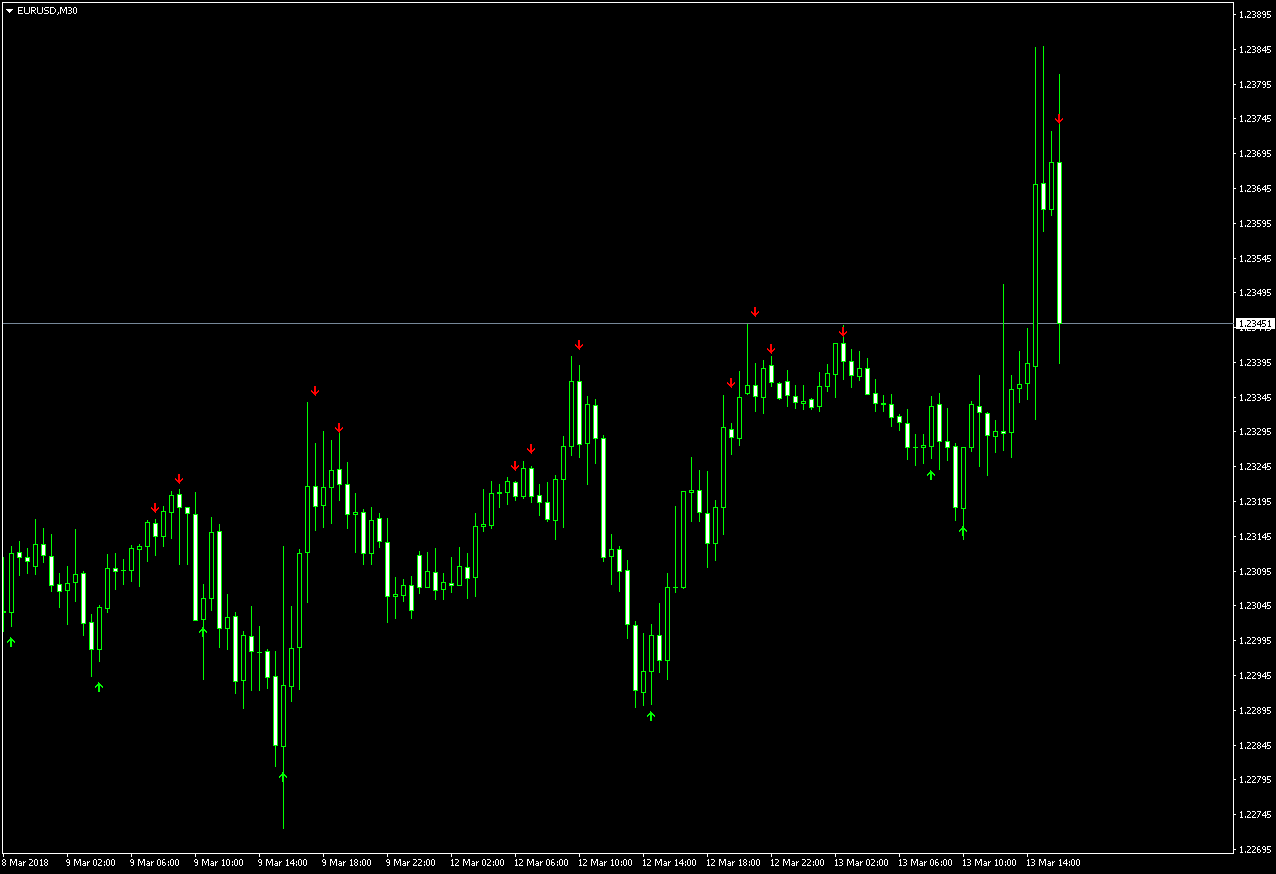Click the 12 Mar 02:00 time label
Viewport: 1276px width, 874px height.
point(477,863)
